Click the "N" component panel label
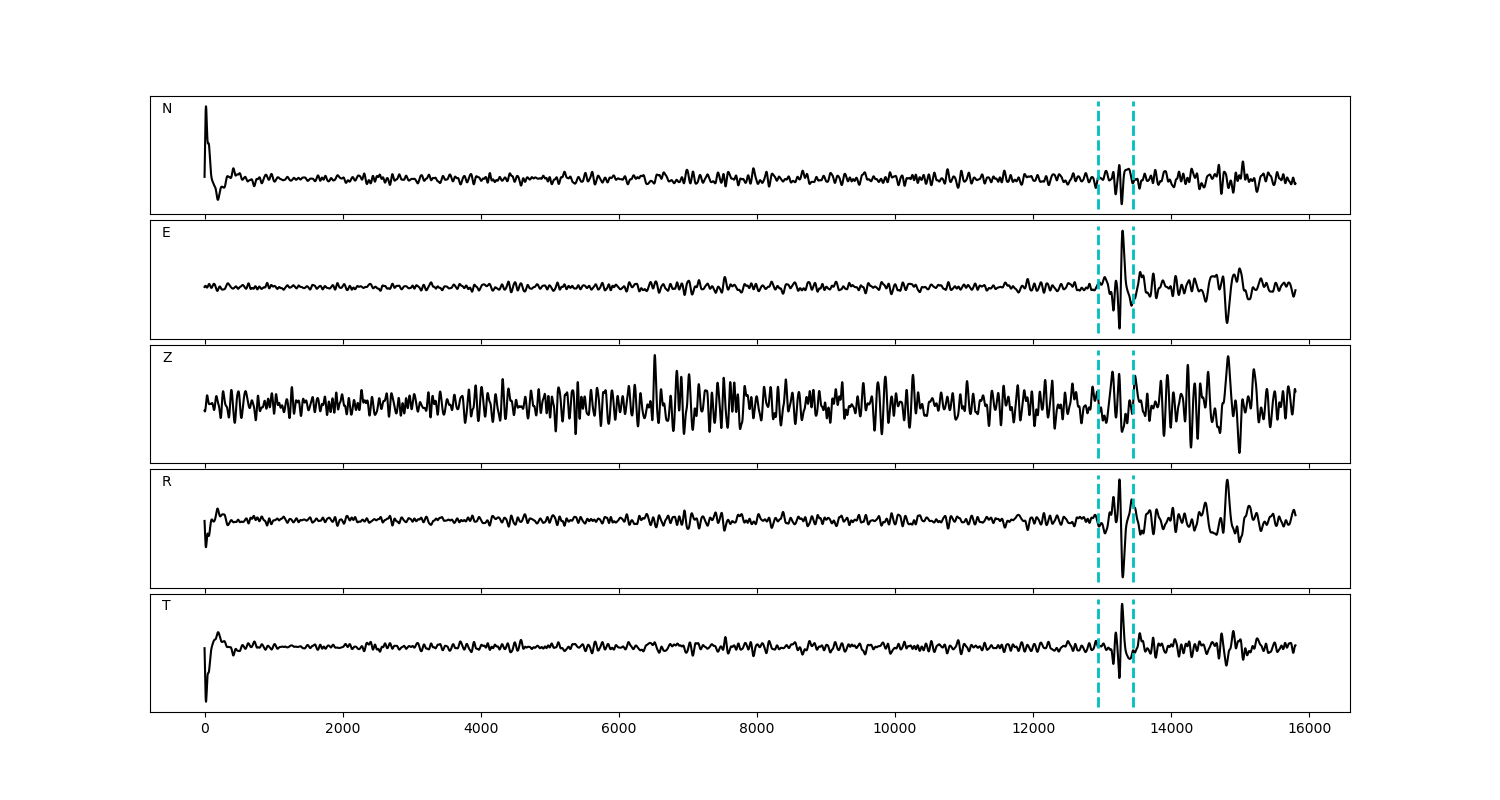This screenshot has width=1500, height=800. [167, 109]
